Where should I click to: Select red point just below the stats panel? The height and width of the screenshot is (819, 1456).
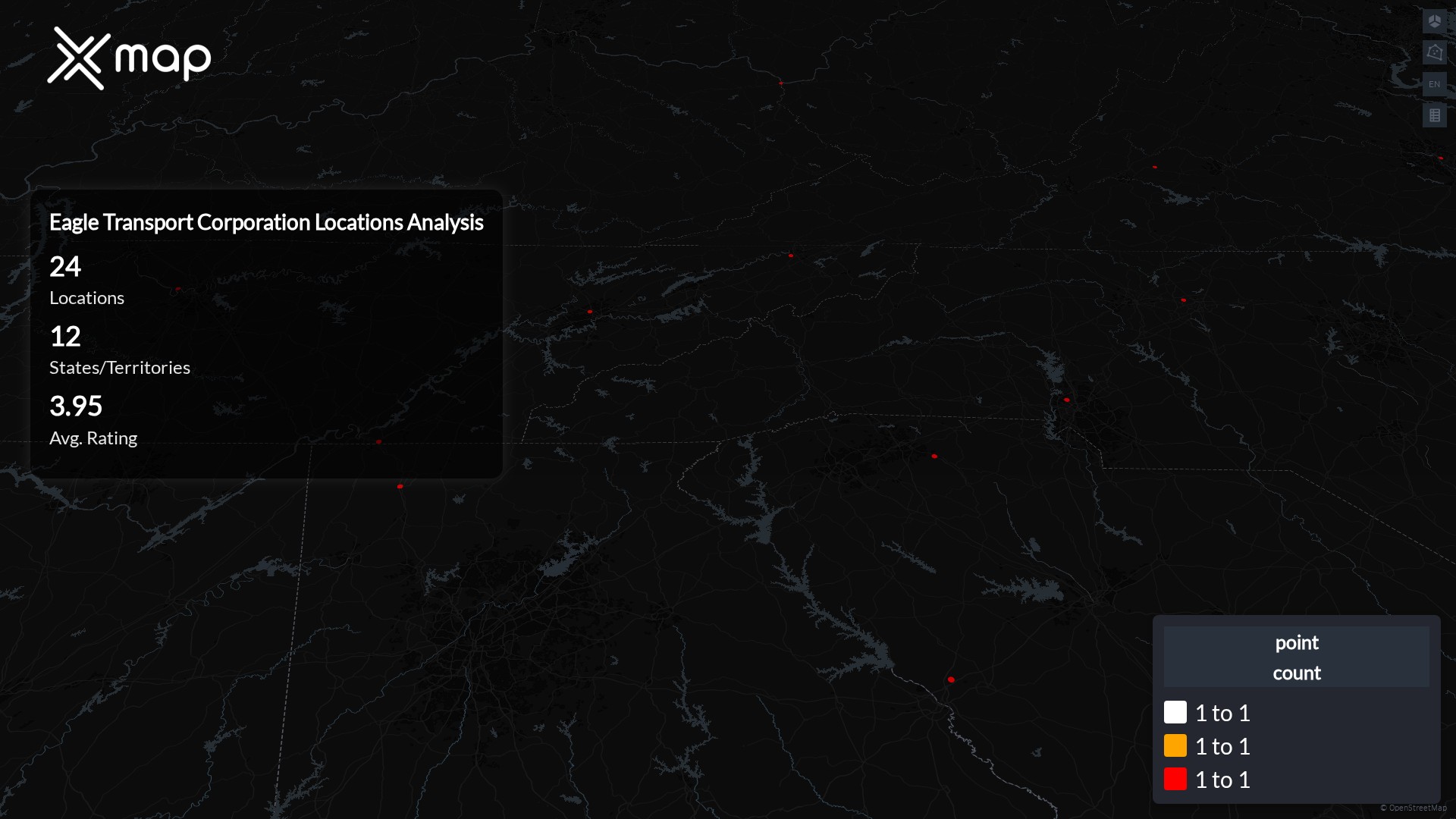pos(400,486)
